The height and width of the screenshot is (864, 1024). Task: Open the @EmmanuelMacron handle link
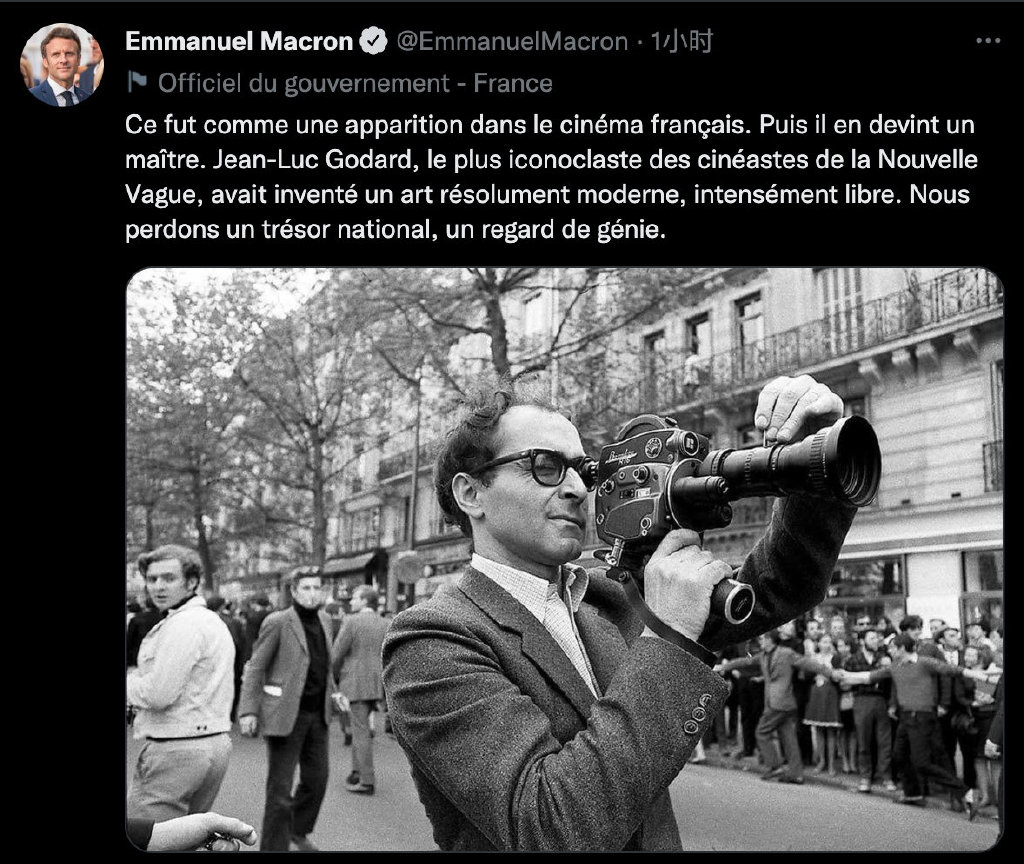point(513,42)
